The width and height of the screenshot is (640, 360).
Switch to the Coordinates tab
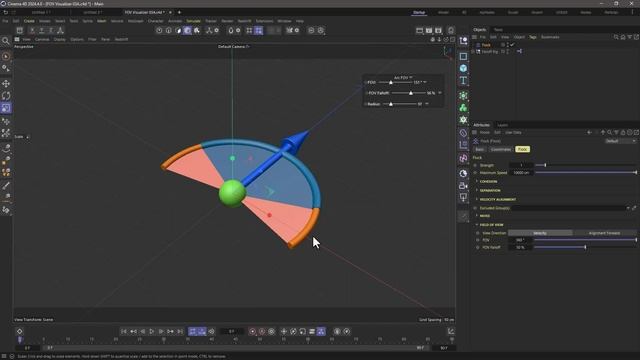(500, 149)
